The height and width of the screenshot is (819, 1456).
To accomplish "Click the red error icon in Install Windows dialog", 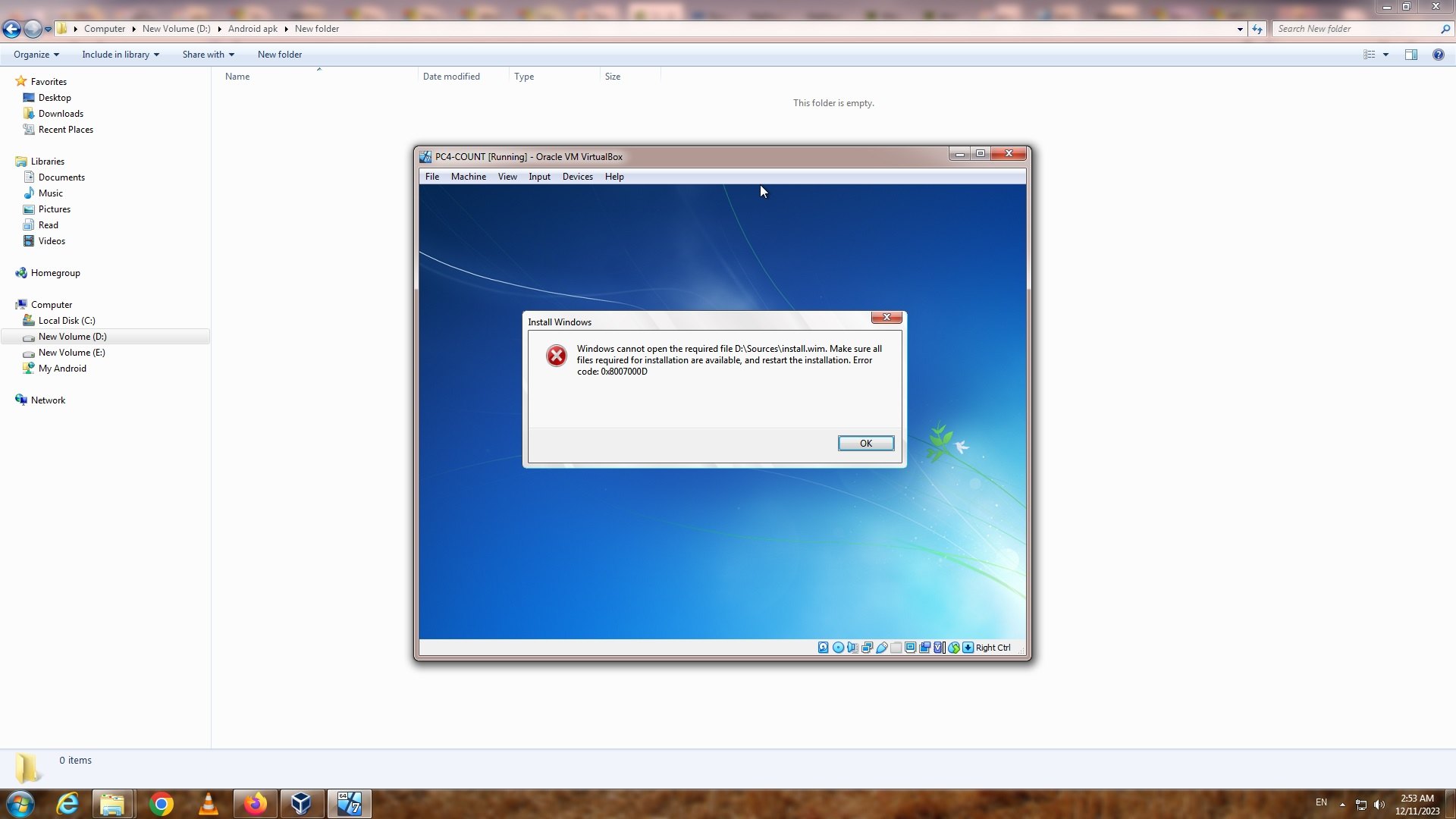I will (x=557, y=356).
